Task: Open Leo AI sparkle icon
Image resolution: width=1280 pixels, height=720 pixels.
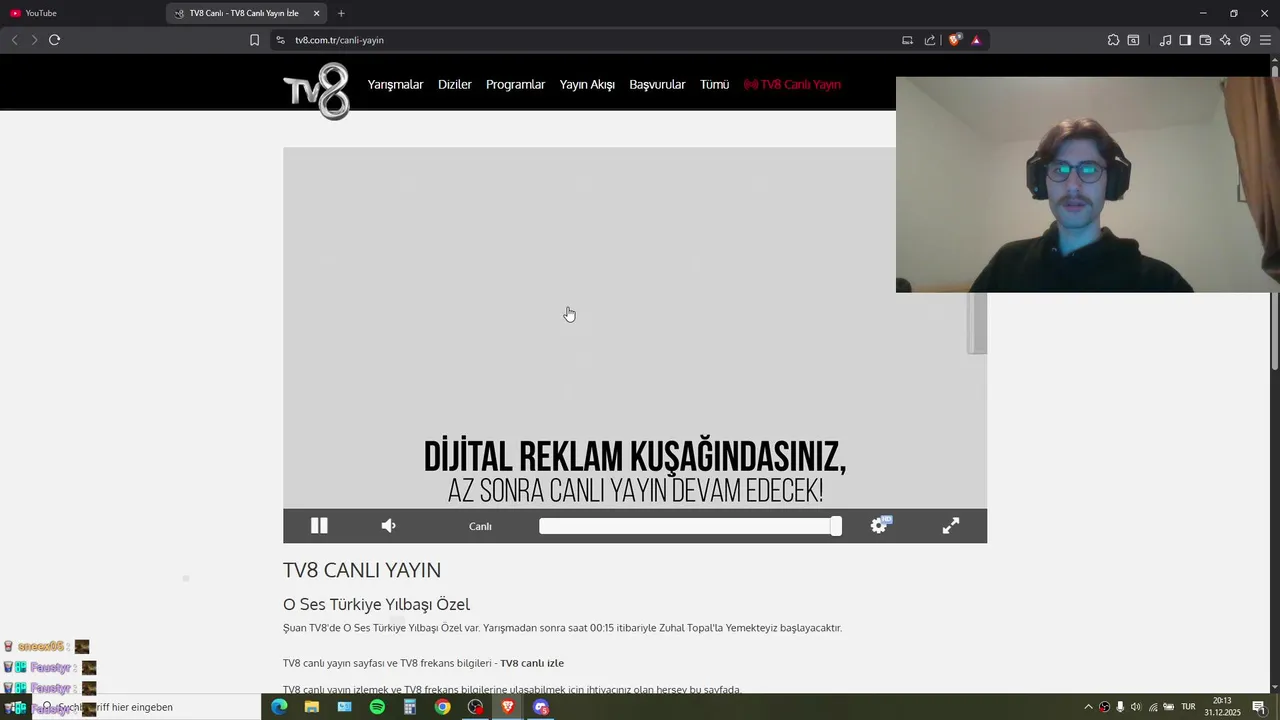Action: click(1225, 40)
